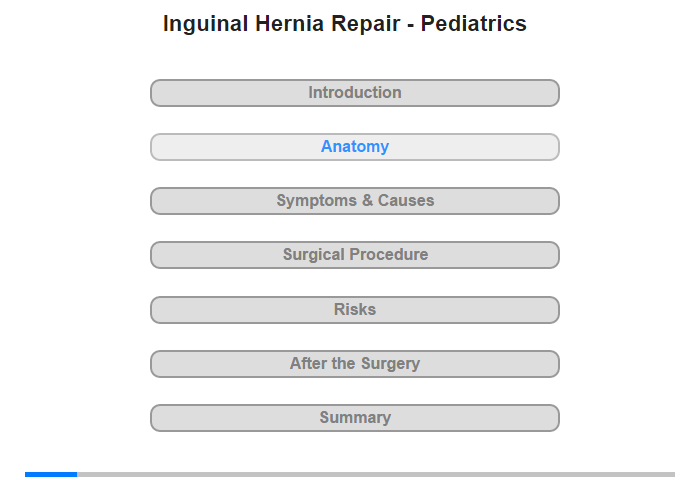The height and width of the screenshot is (480, 700).
Task: Click the middle of the lesson progress bar
Action: pos(350,474)
